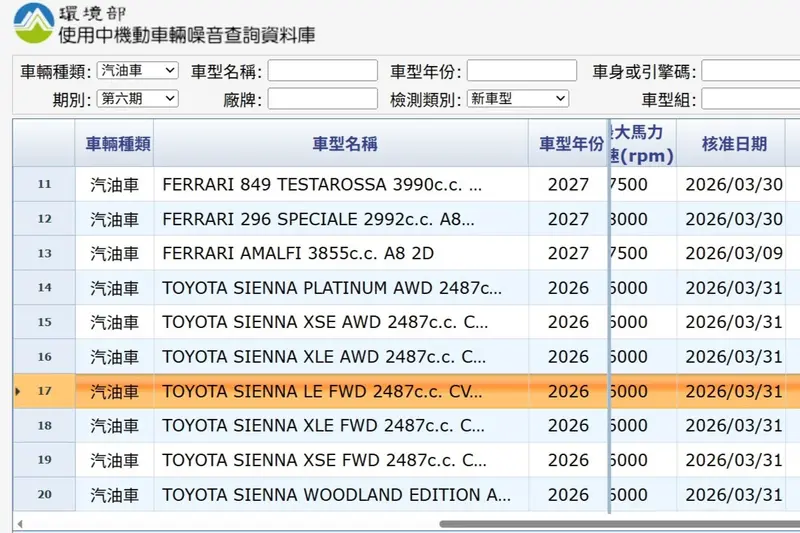
Task: Expand the 檢測類別 dropdown
Action: pyautogui.click(x=517, y=99)
